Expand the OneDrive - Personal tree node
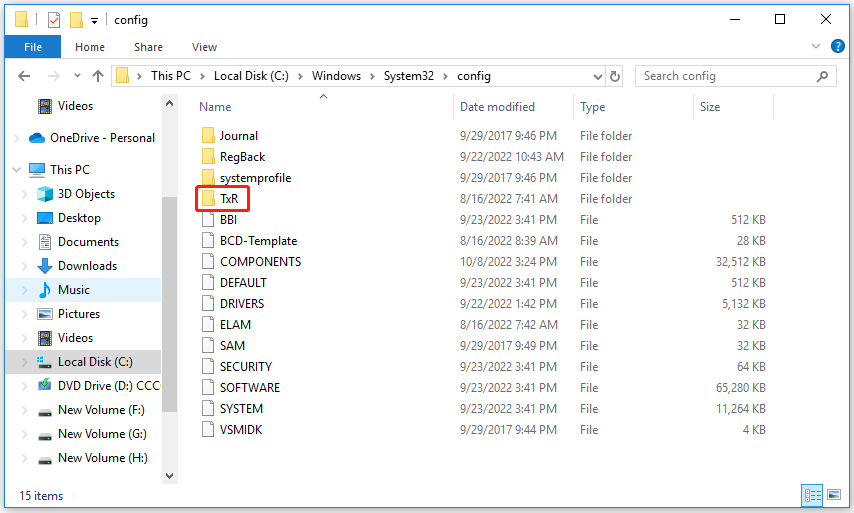This screenshot has height=513, width=854. coord(17,138)
